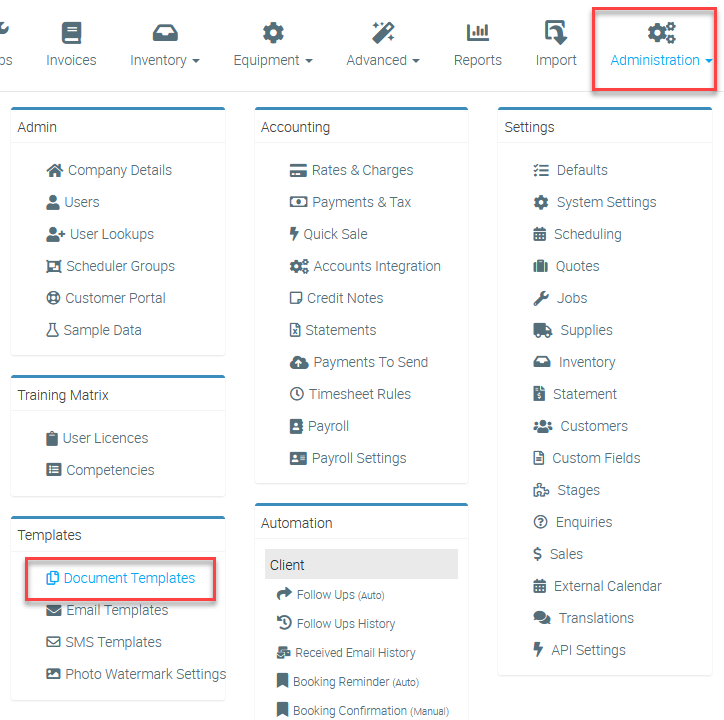Screen dimensions: 724x720
Task: Click the Customer Portal lifebuoy icon
Action: tap(54, 298)
